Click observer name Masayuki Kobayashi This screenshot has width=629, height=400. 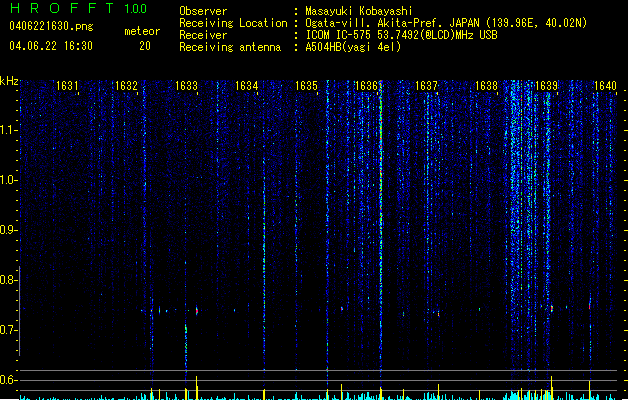359,11
